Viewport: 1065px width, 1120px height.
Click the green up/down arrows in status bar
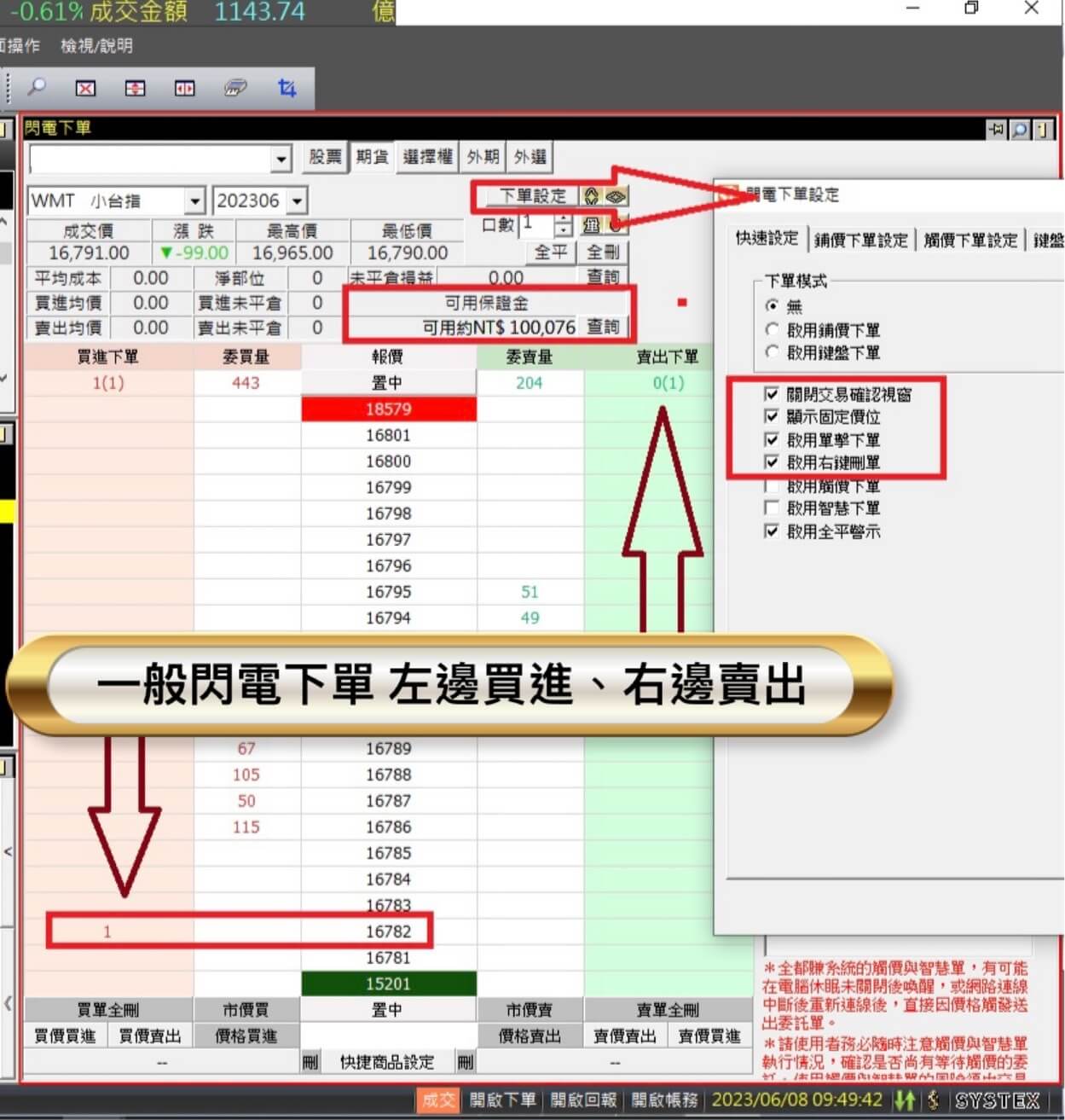(x=903, y=1100)
